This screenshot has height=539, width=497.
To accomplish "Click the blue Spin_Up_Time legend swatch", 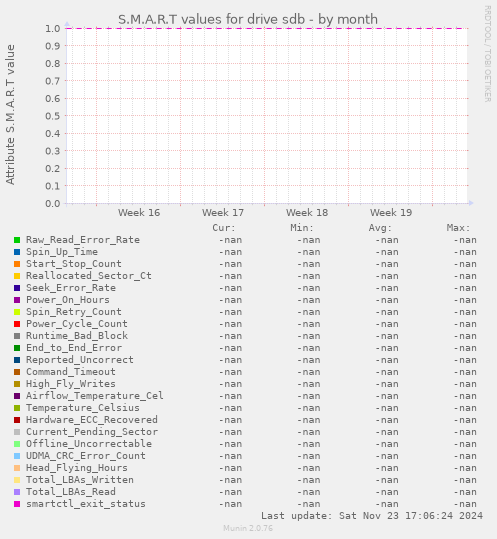I will tap(17, 252).
